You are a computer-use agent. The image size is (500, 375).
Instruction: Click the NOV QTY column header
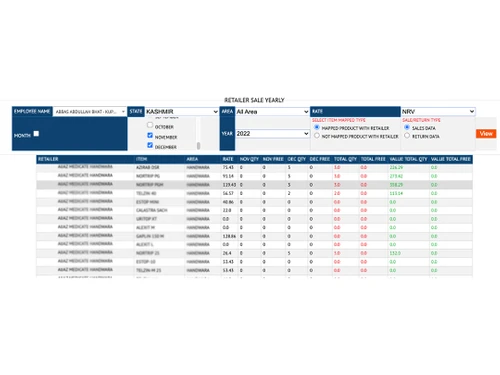click(x=249, y=159)
